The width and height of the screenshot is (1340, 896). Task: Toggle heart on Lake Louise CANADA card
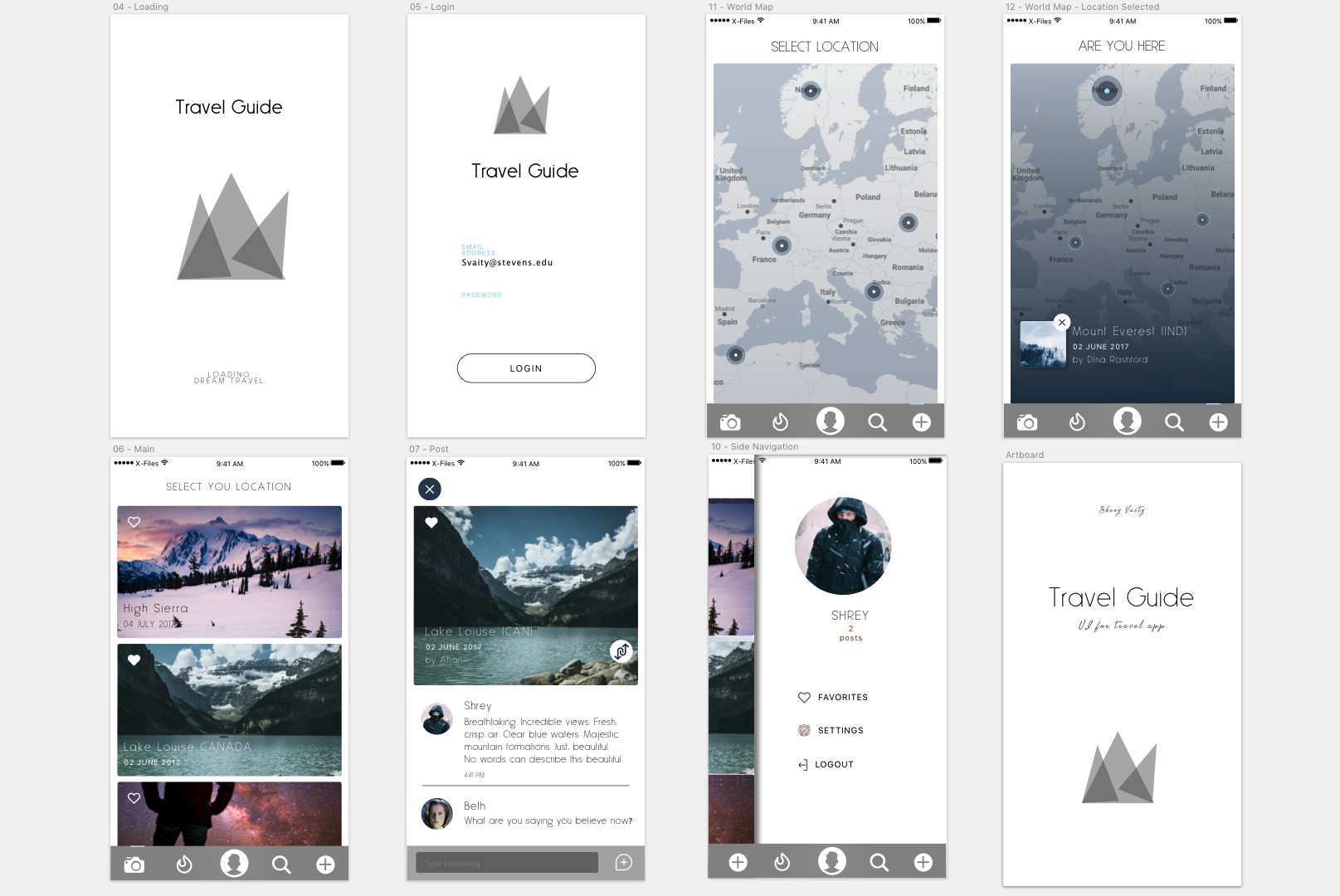click(134, 660)
